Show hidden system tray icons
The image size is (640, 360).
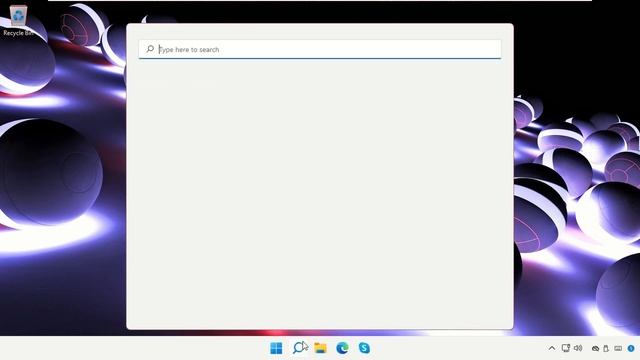pos(552,348)
